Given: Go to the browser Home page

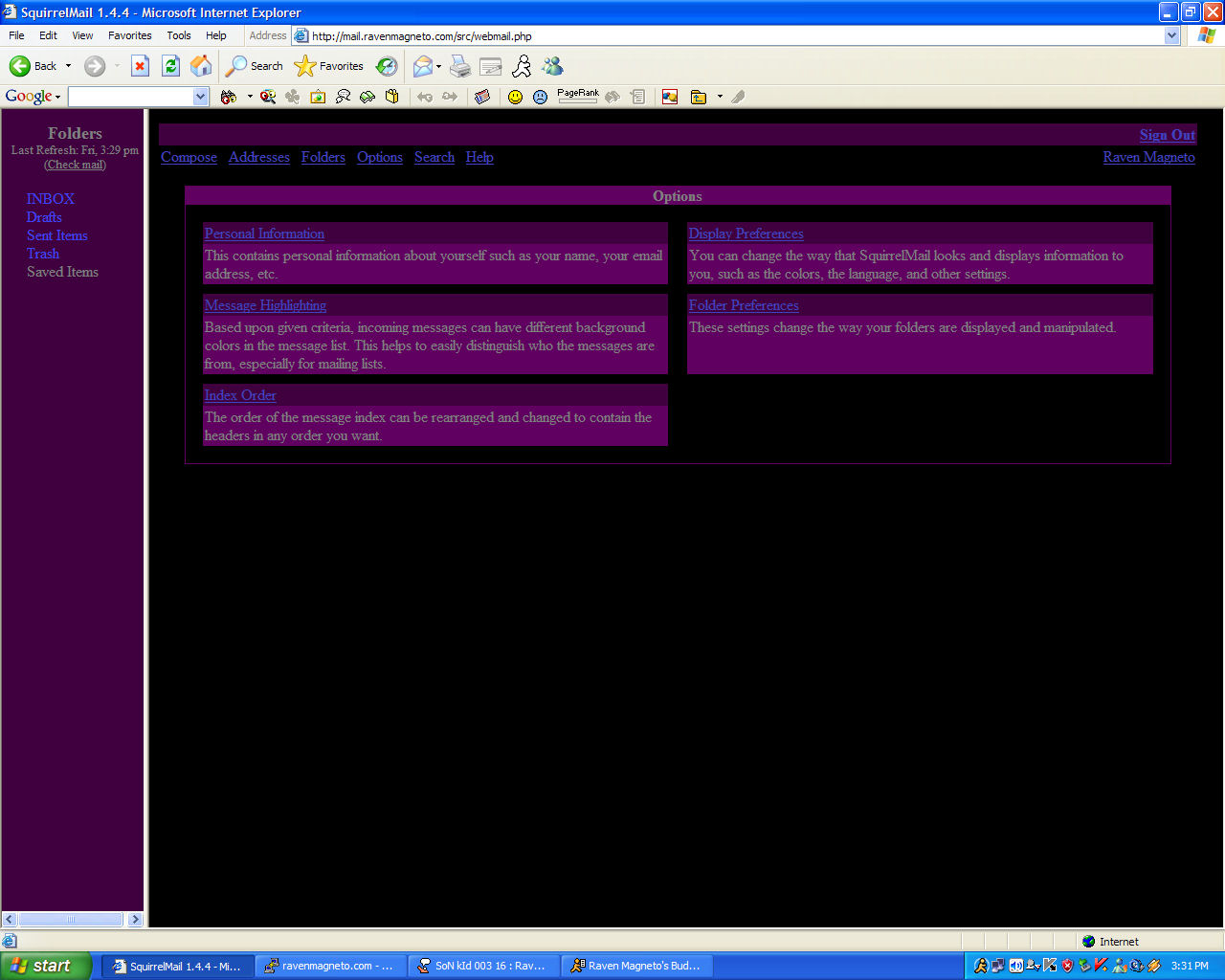Looking at the screenshot, I should (x=201, y=66).
